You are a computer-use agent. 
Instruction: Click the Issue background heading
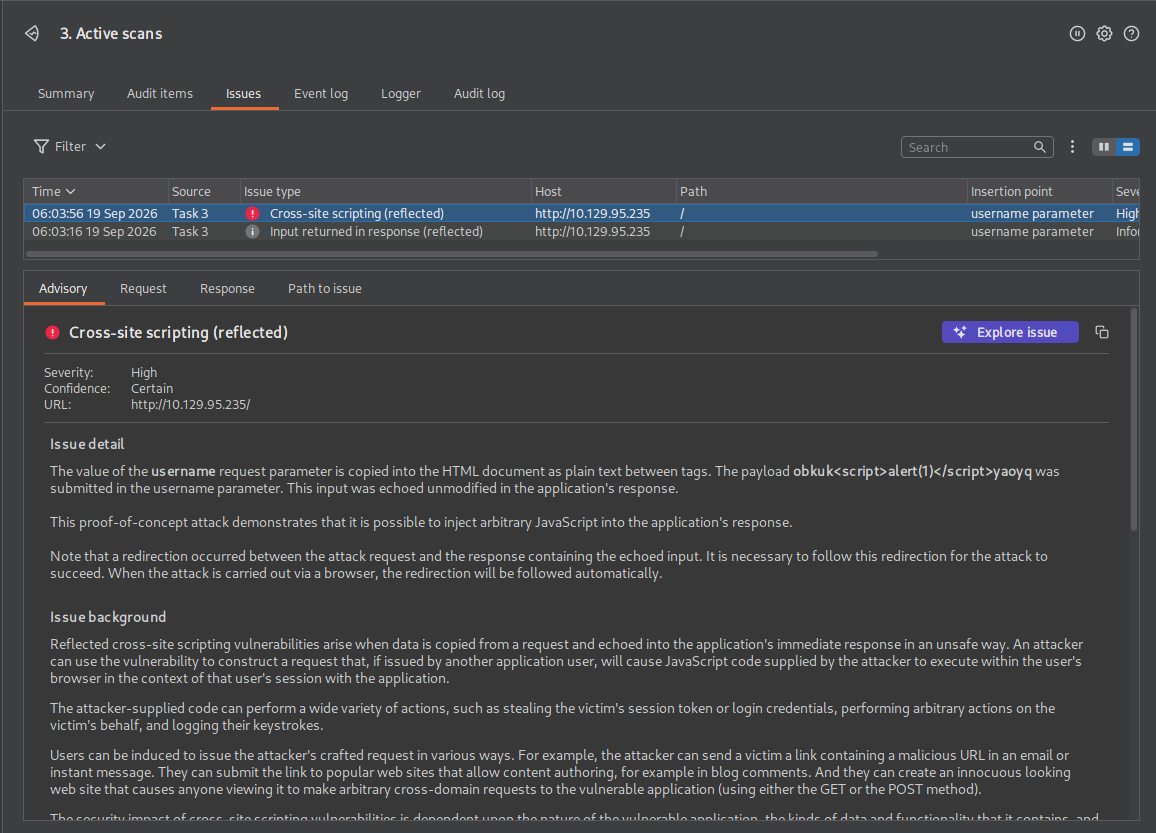pos(108,617)
